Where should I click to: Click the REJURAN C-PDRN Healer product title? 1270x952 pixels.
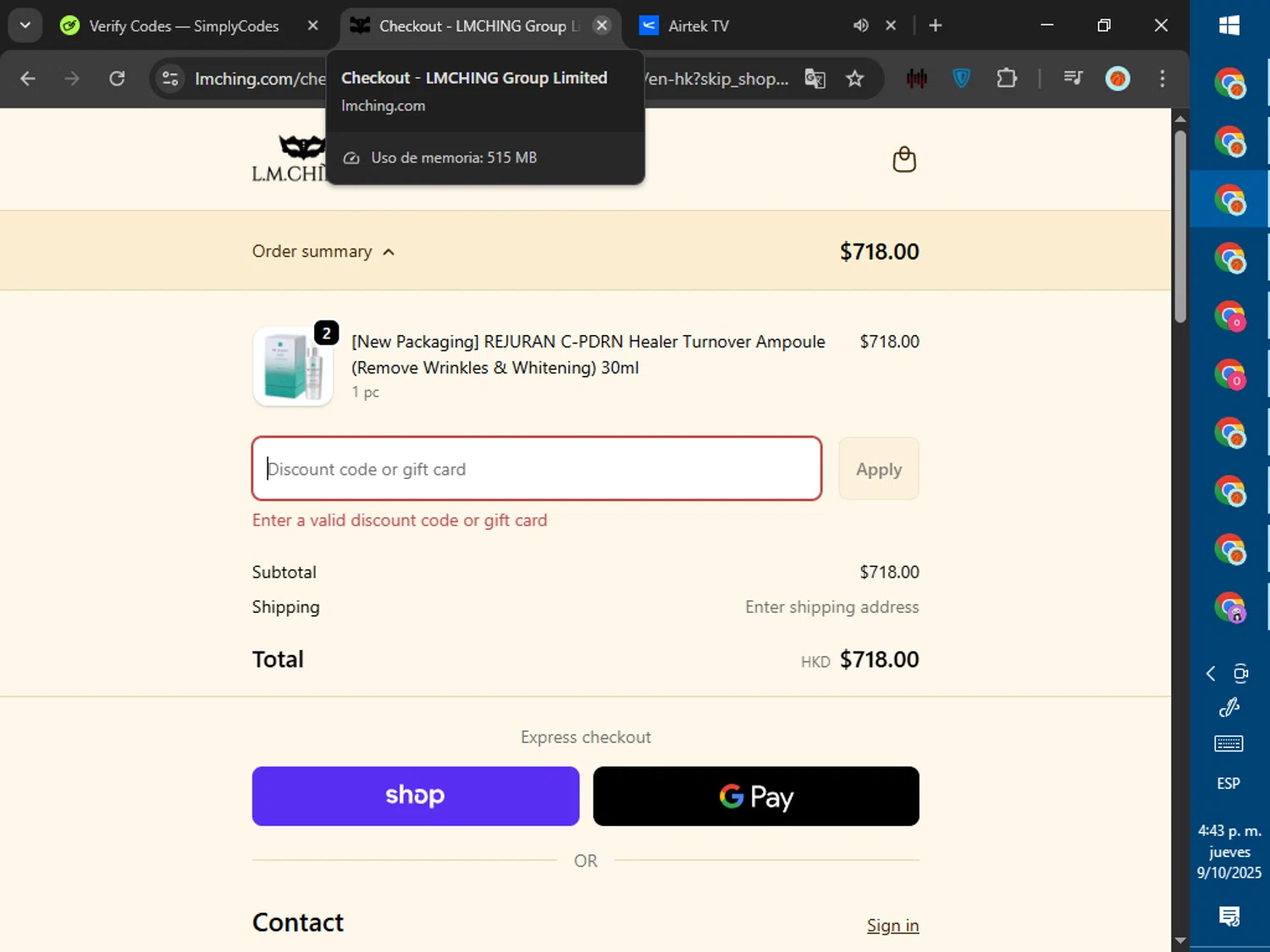click(x=588, y=355)
